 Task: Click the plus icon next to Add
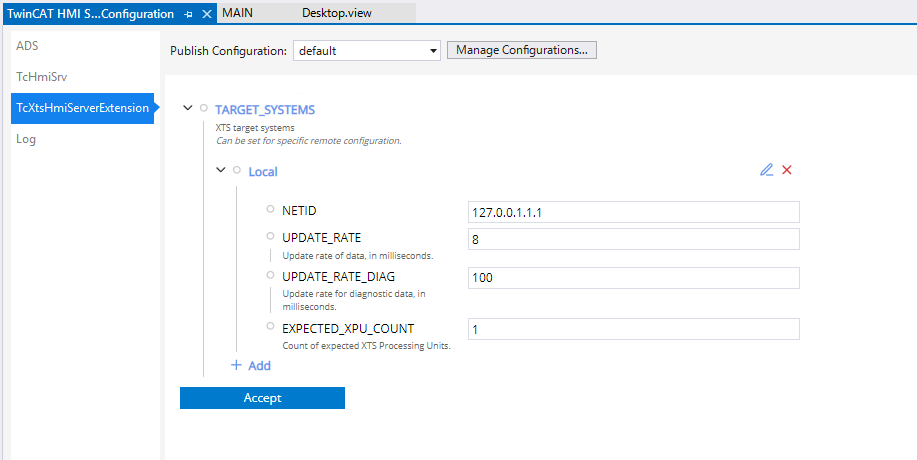coord(236,365)
